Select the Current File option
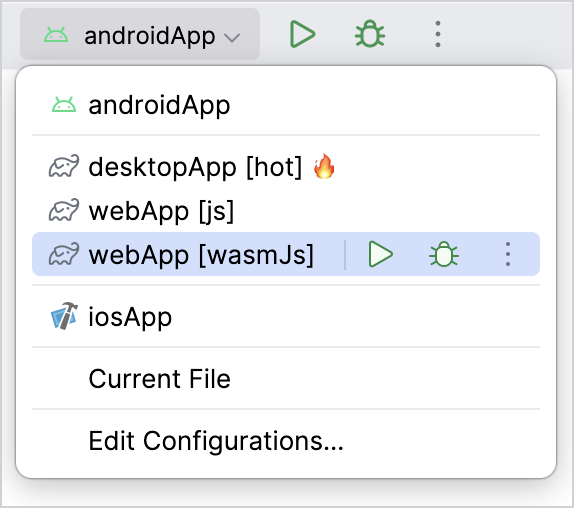 coord(286,378)
